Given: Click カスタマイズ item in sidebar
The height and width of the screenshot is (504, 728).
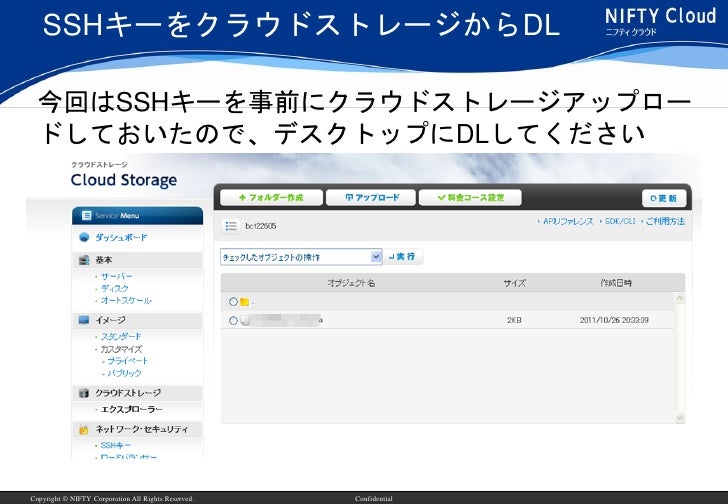Looking at the screenshot, I should point(121,349).
